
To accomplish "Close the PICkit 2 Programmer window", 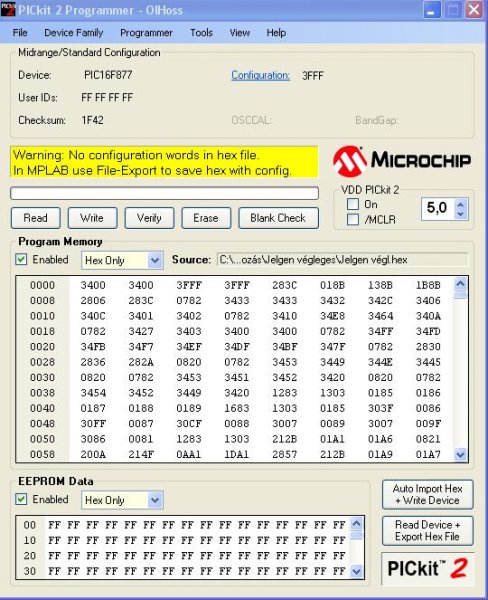I will coord(474,10).
